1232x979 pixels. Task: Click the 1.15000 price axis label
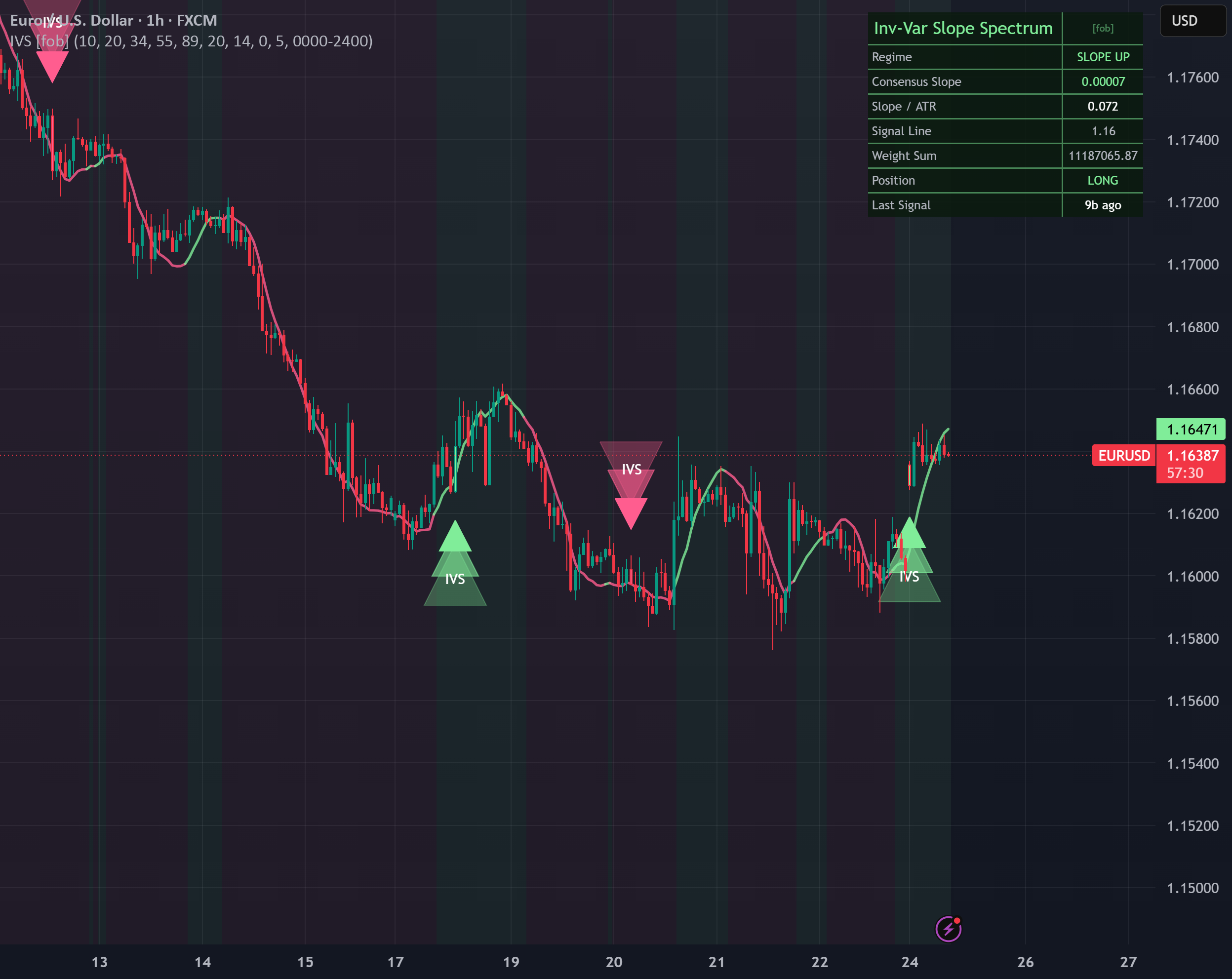1192,888
